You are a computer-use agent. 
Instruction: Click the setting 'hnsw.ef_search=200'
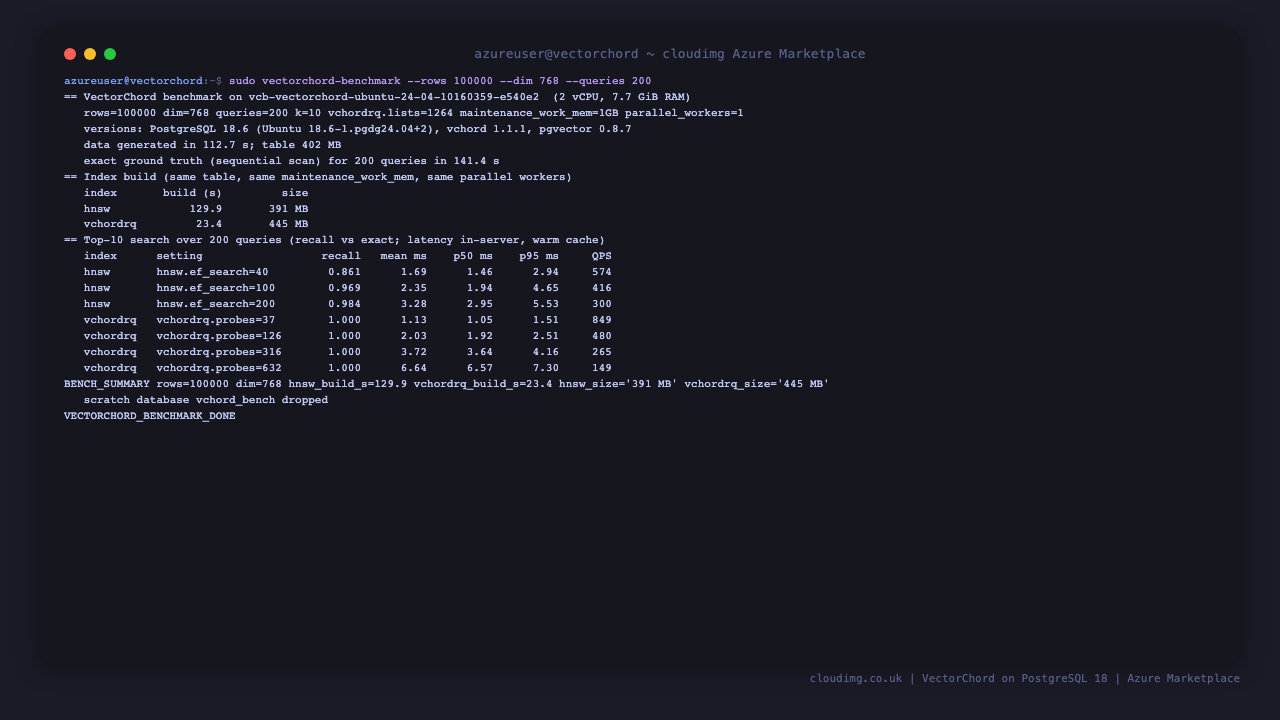215,304
